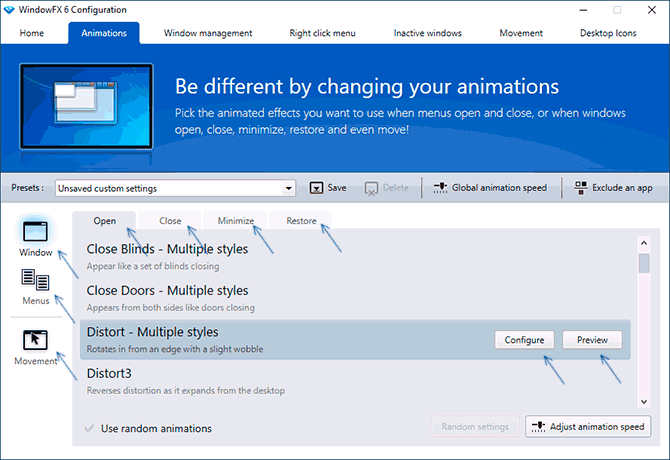Switch to the top Movement tab

521,33
